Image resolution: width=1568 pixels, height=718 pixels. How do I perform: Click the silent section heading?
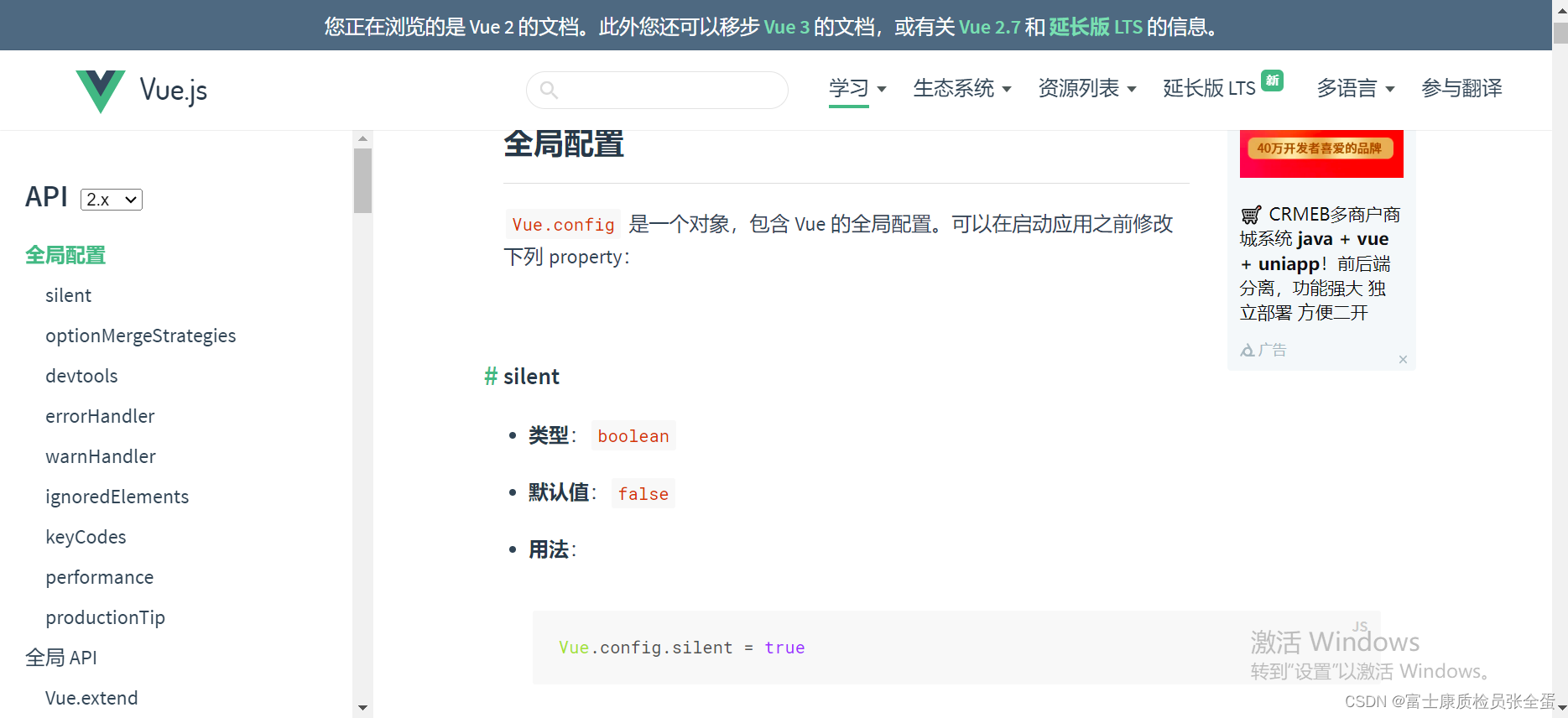coord(531,377)
